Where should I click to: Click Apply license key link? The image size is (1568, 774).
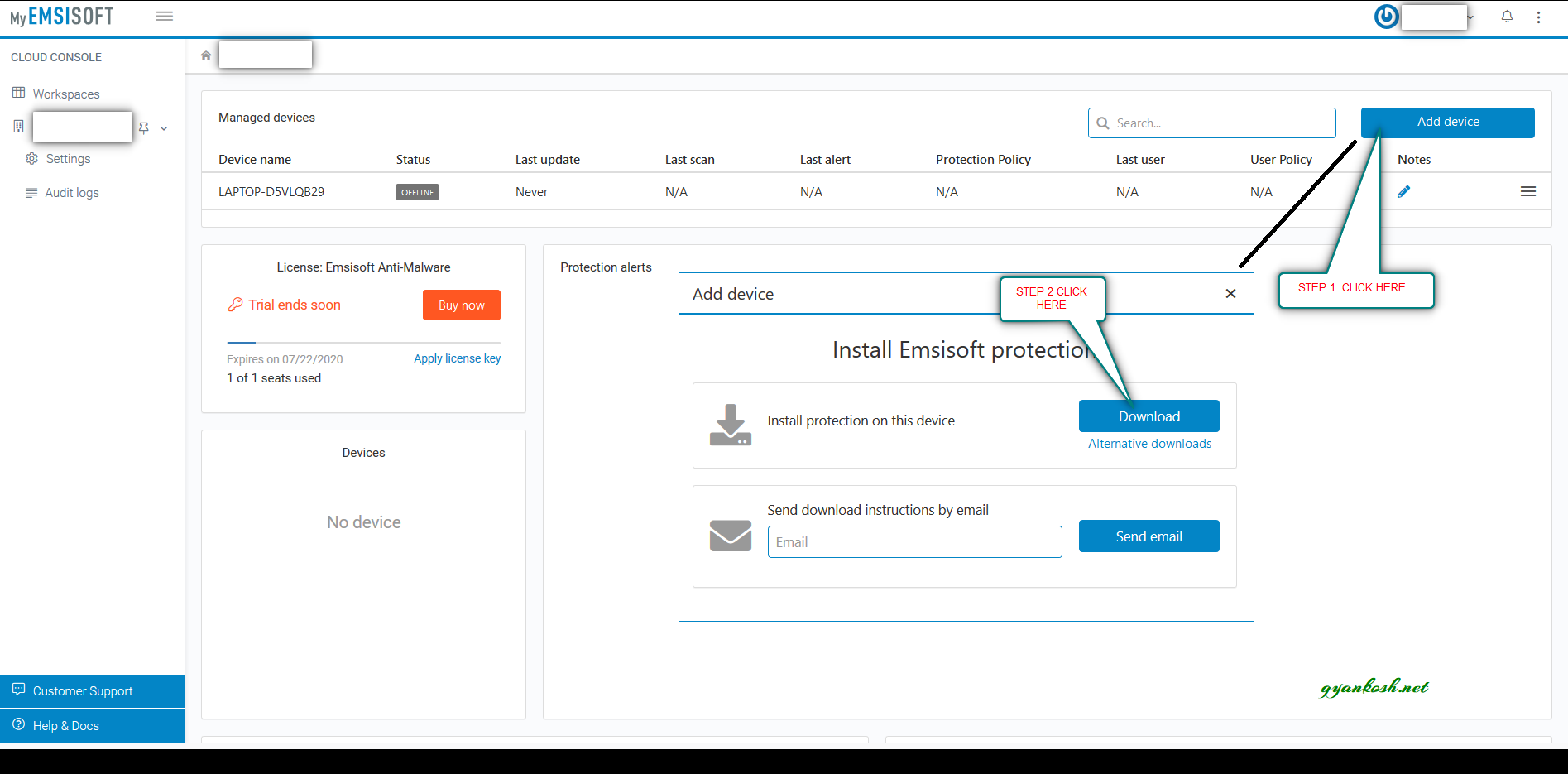458,358
